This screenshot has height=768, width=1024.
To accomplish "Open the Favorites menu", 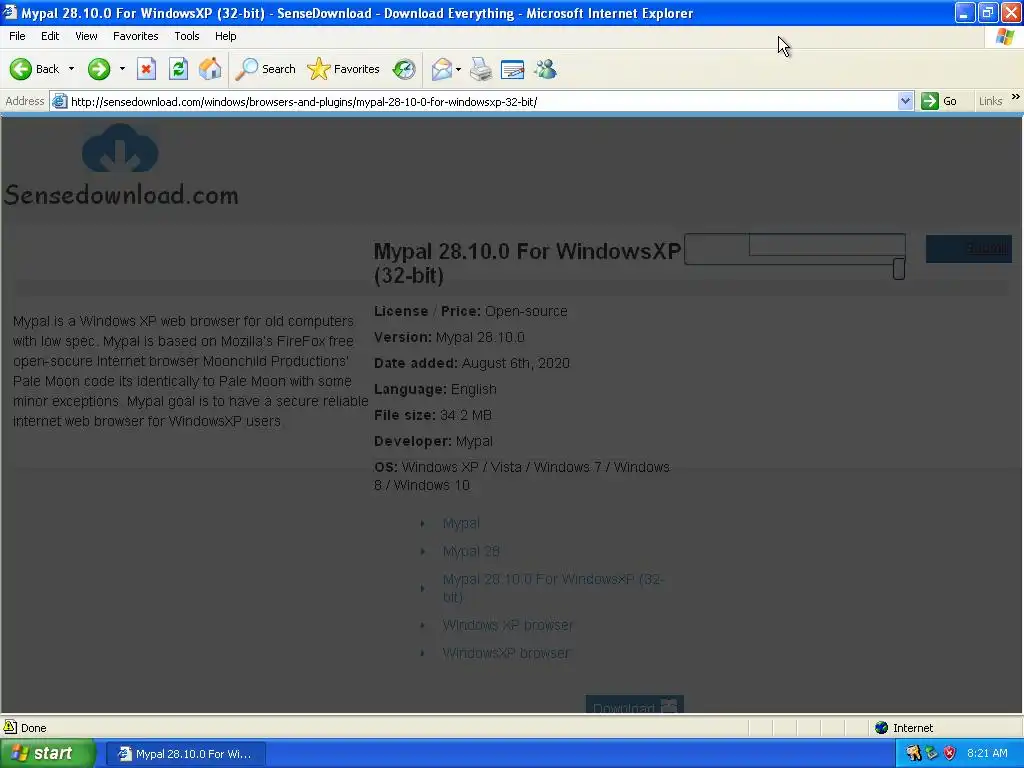I will coord(135,36).
